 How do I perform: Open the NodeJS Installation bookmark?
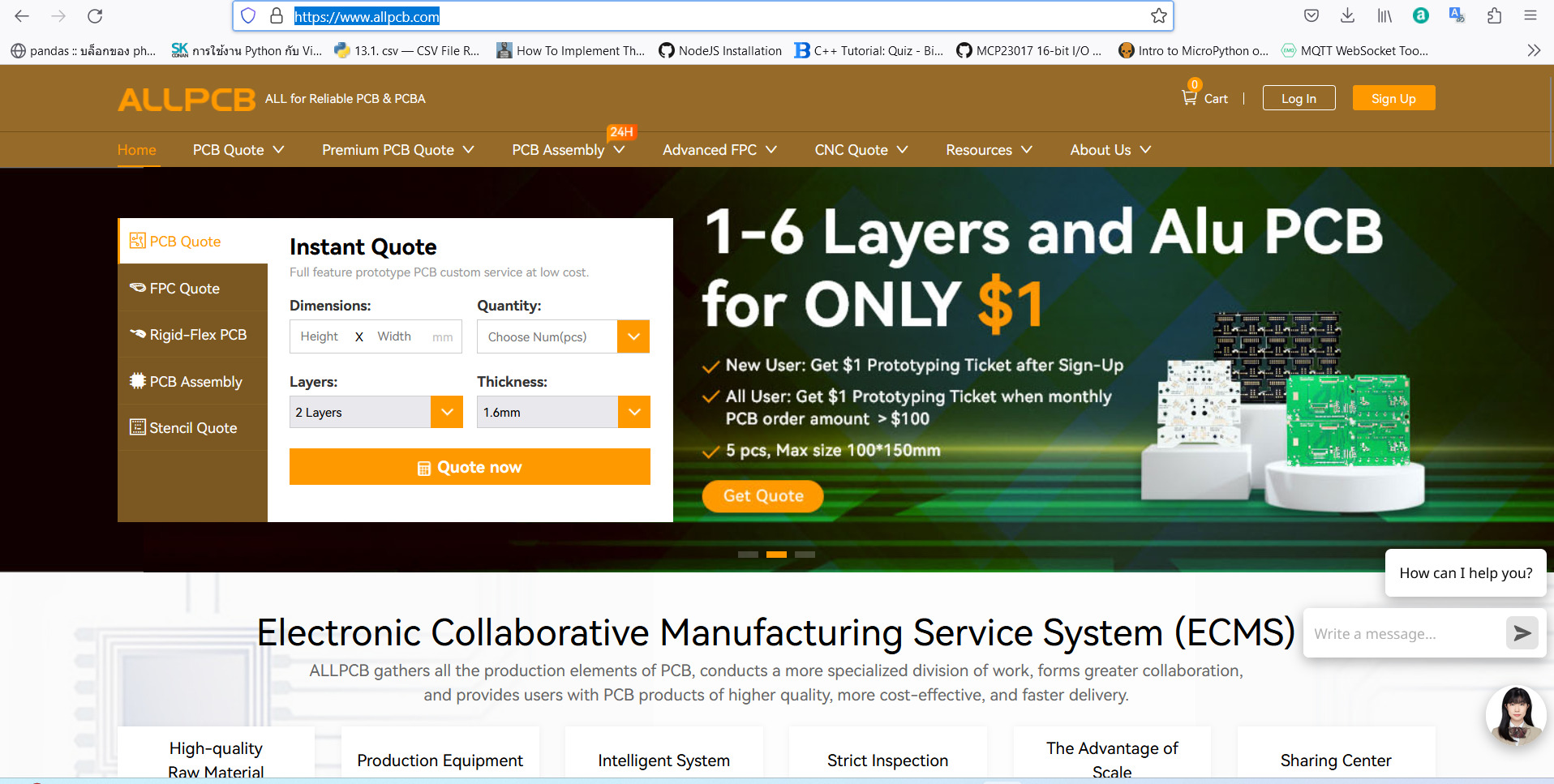(720, 50)
